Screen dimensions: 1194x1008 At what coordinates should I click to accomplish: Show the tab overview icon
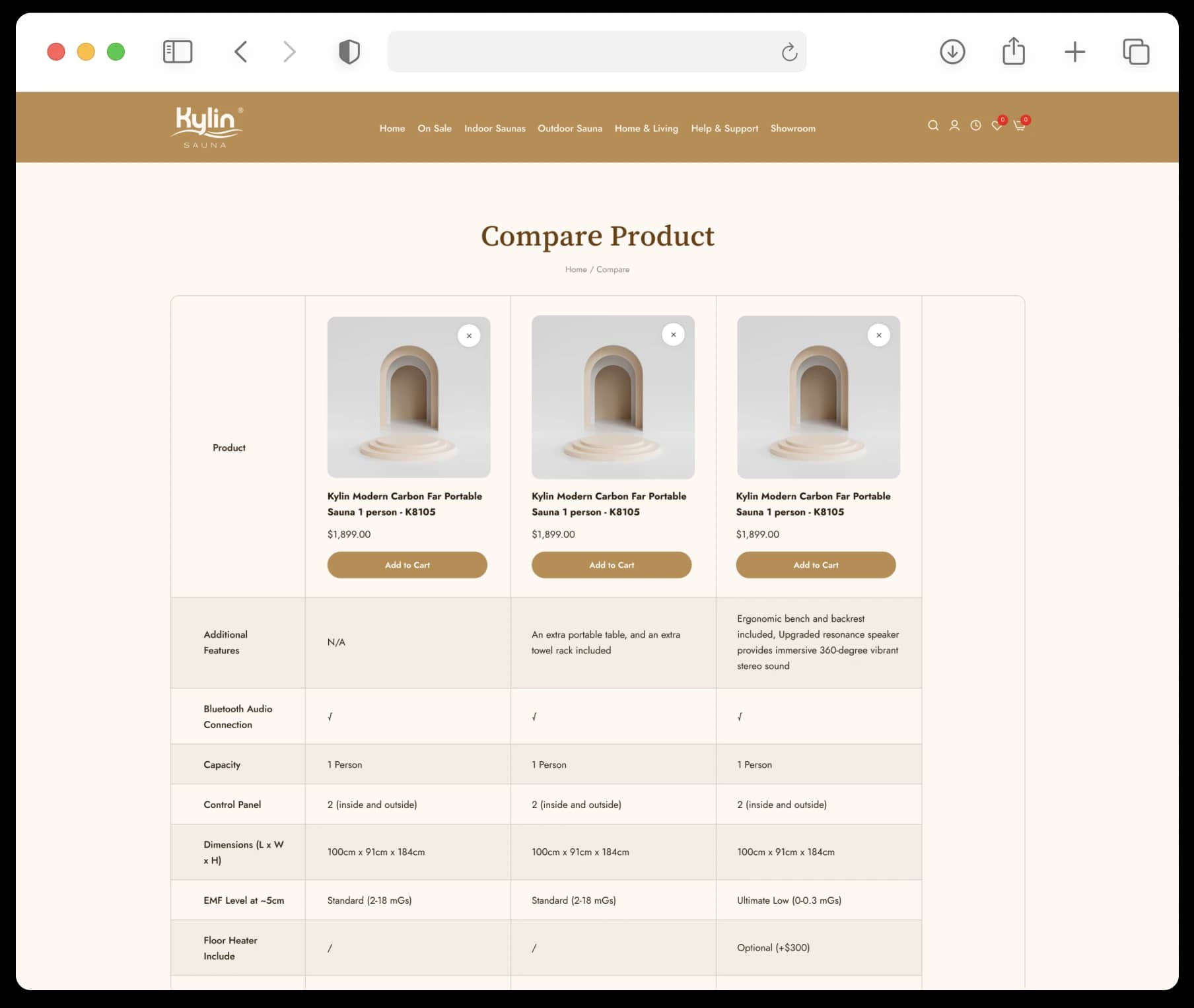tap(1136, 51)
